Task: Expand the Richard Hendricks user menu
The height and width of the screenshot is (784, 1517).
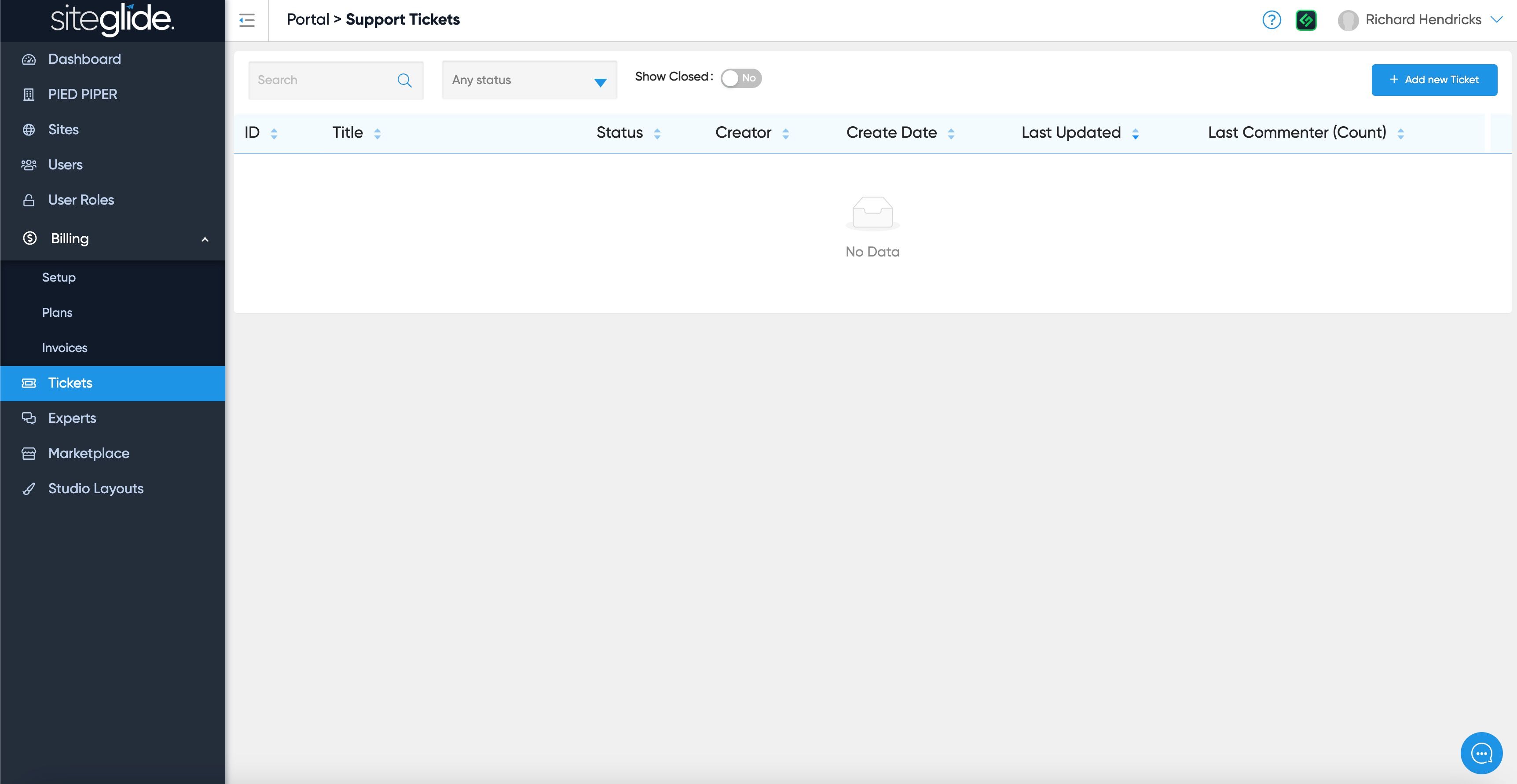Action: 1496,19
